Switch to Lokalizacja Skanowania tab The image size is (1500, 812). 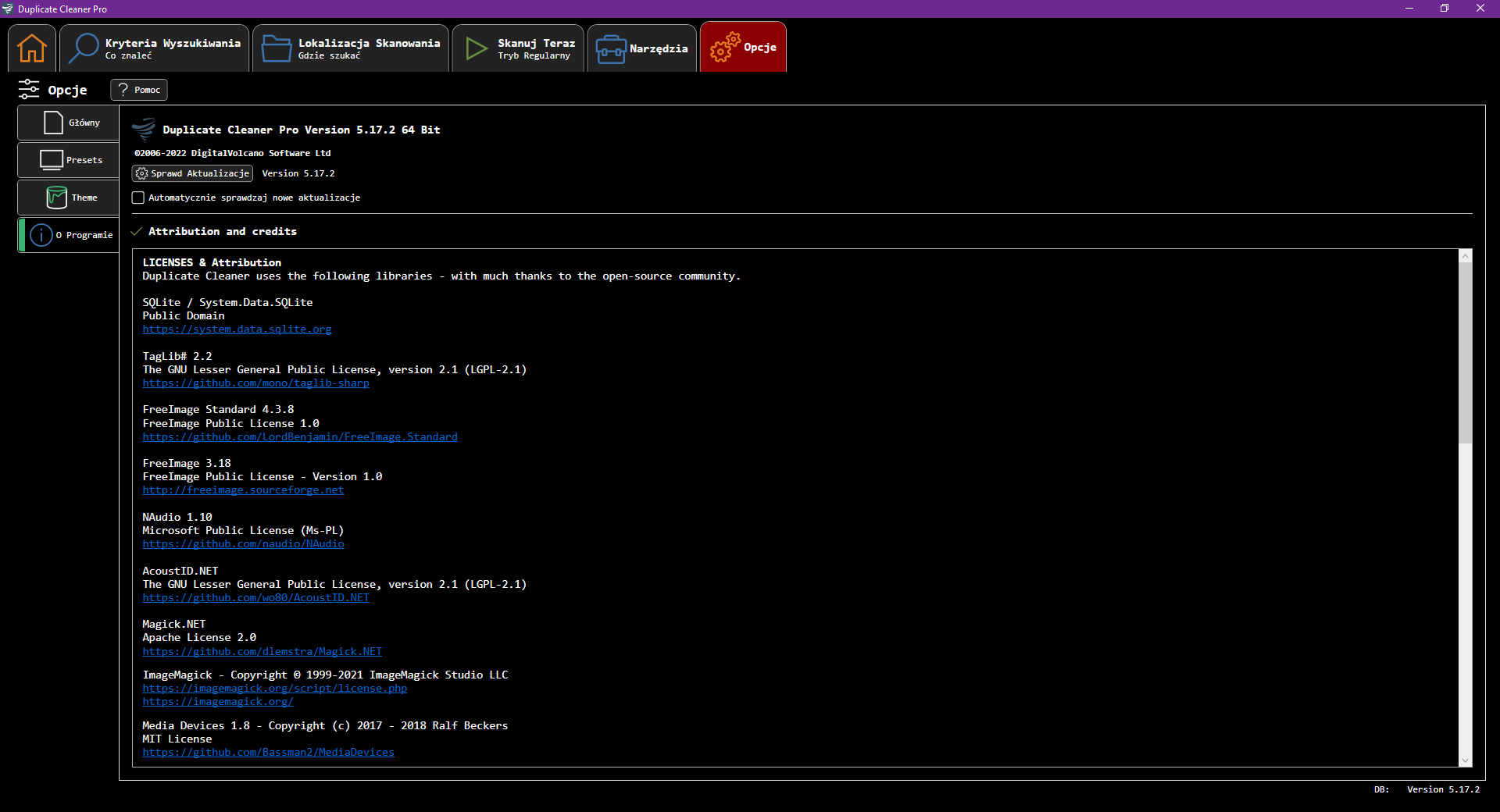coord(351,48)
